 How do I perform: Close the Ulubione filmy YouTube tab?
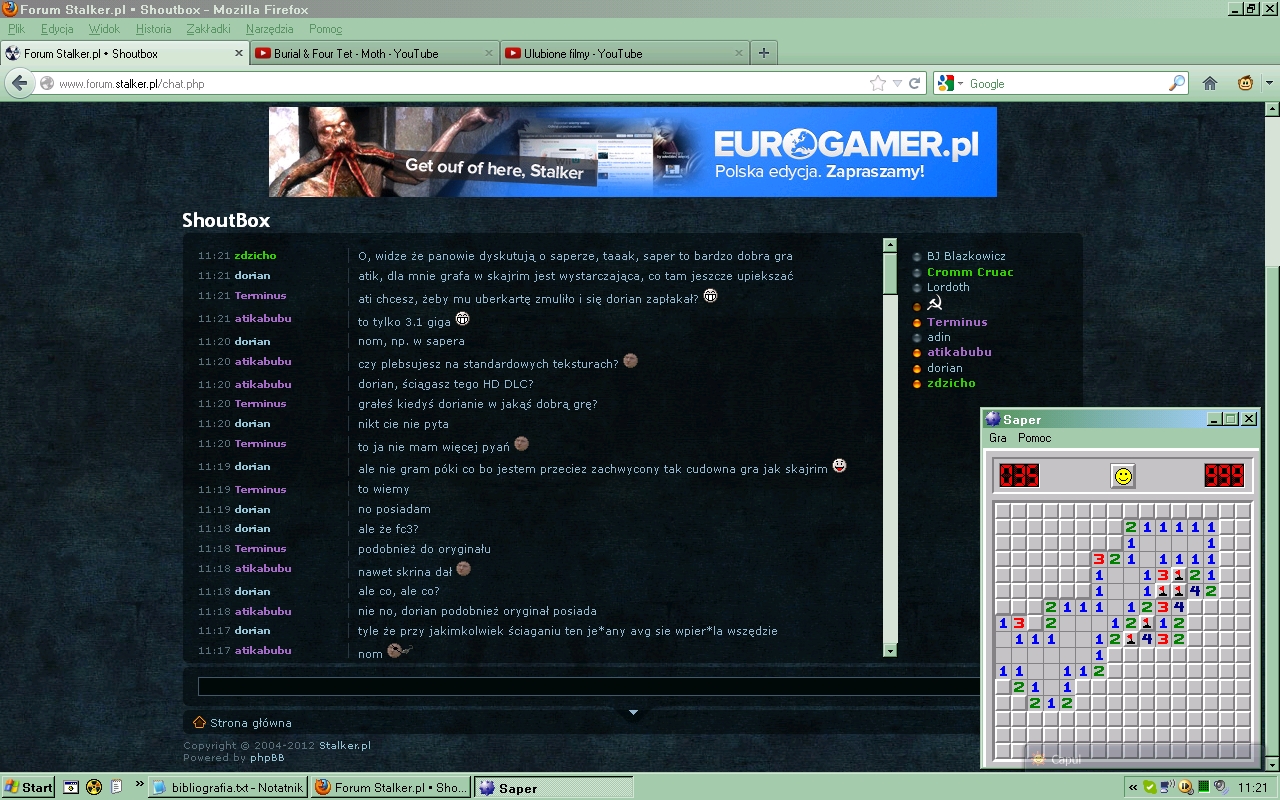740,53
